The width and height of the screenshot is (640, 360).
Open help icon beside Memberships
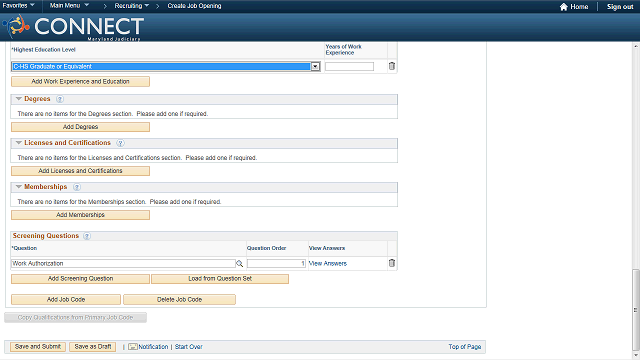(77, 187)
